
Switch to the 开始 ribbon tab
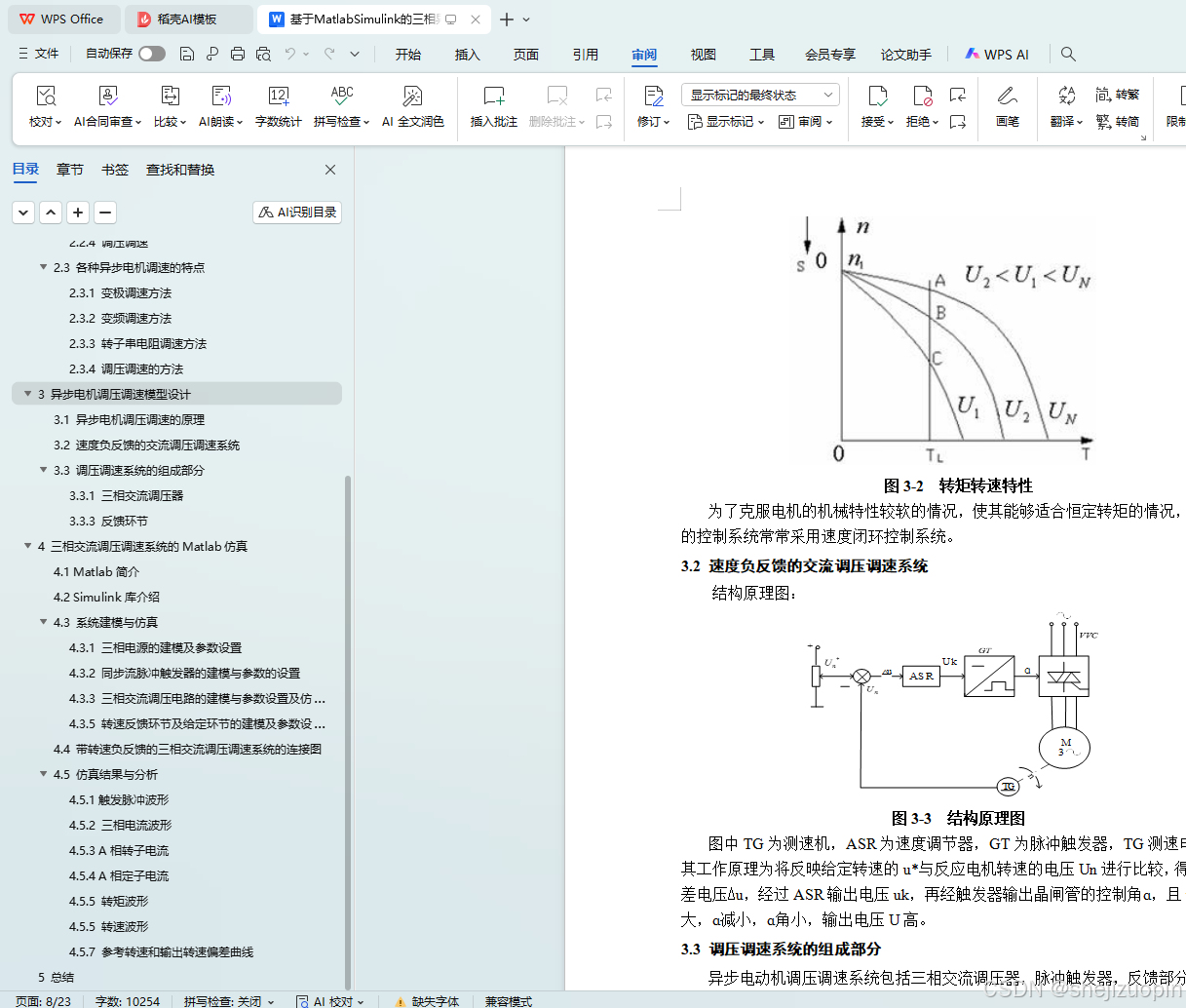tap(408, 55)
